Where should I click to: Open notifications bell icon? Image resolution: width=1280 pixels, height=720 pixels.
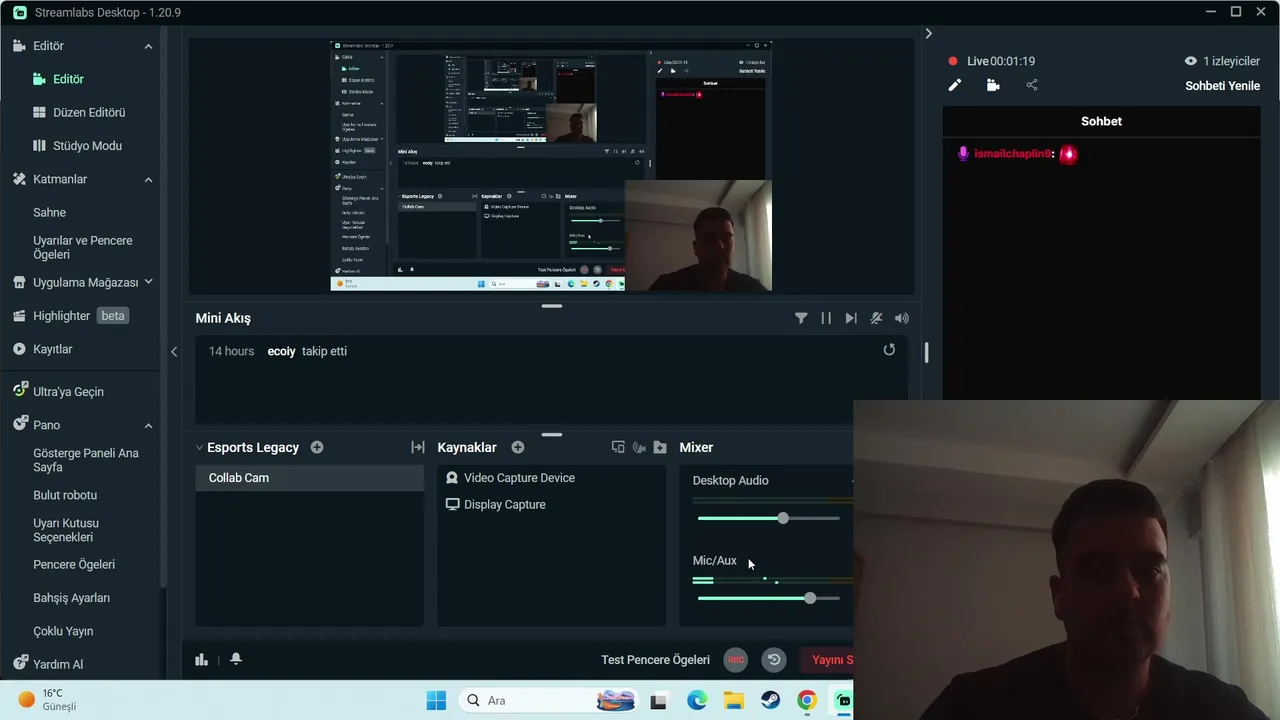tap(236, 659)
